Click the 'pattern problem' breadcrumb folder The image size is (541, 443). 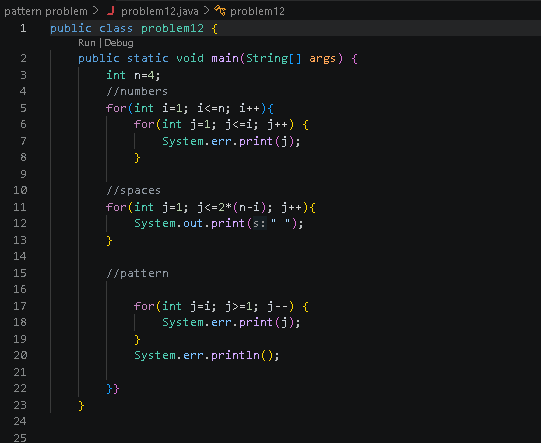46,11
